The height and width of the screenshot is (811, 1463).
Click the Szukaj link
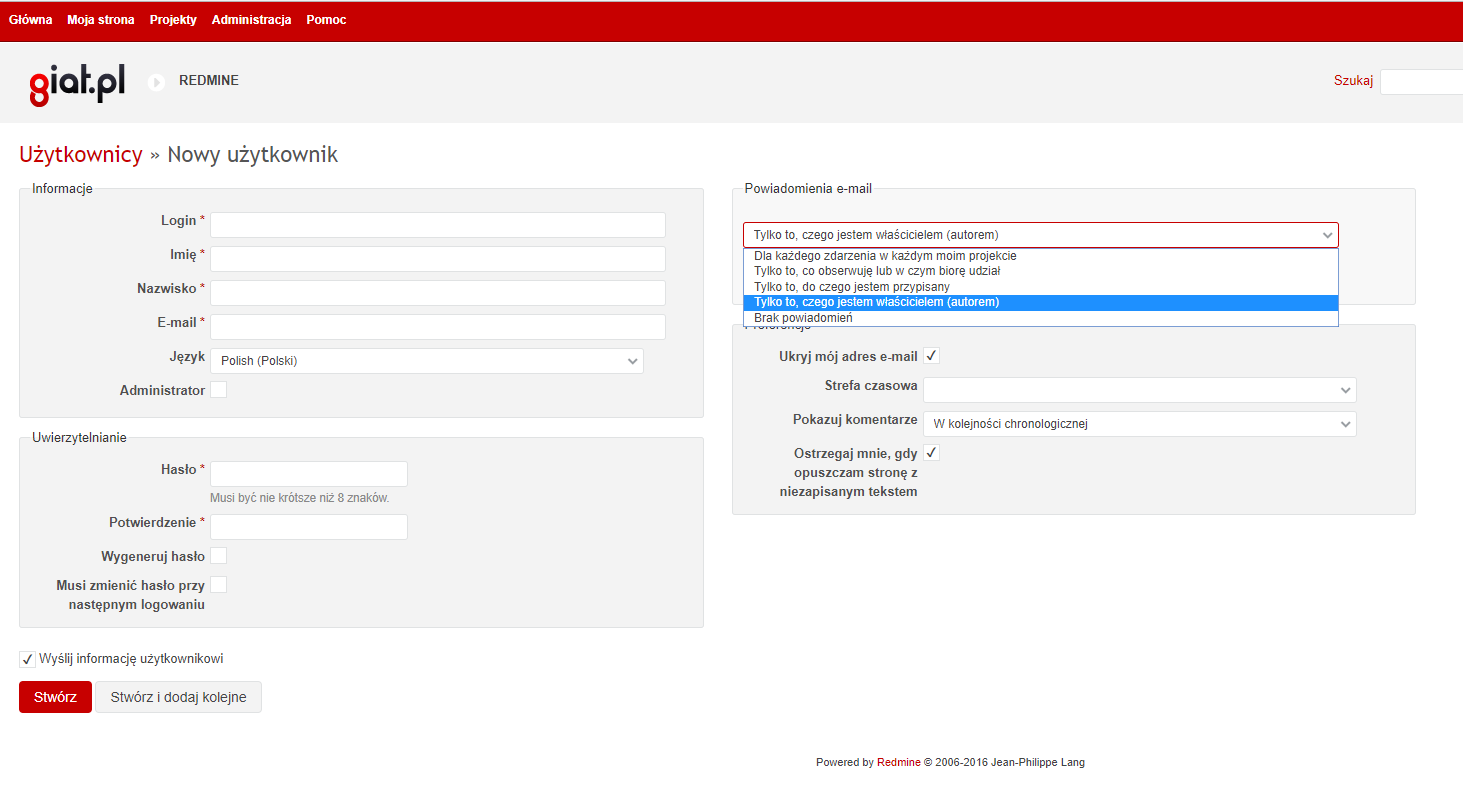(1353, 81)
